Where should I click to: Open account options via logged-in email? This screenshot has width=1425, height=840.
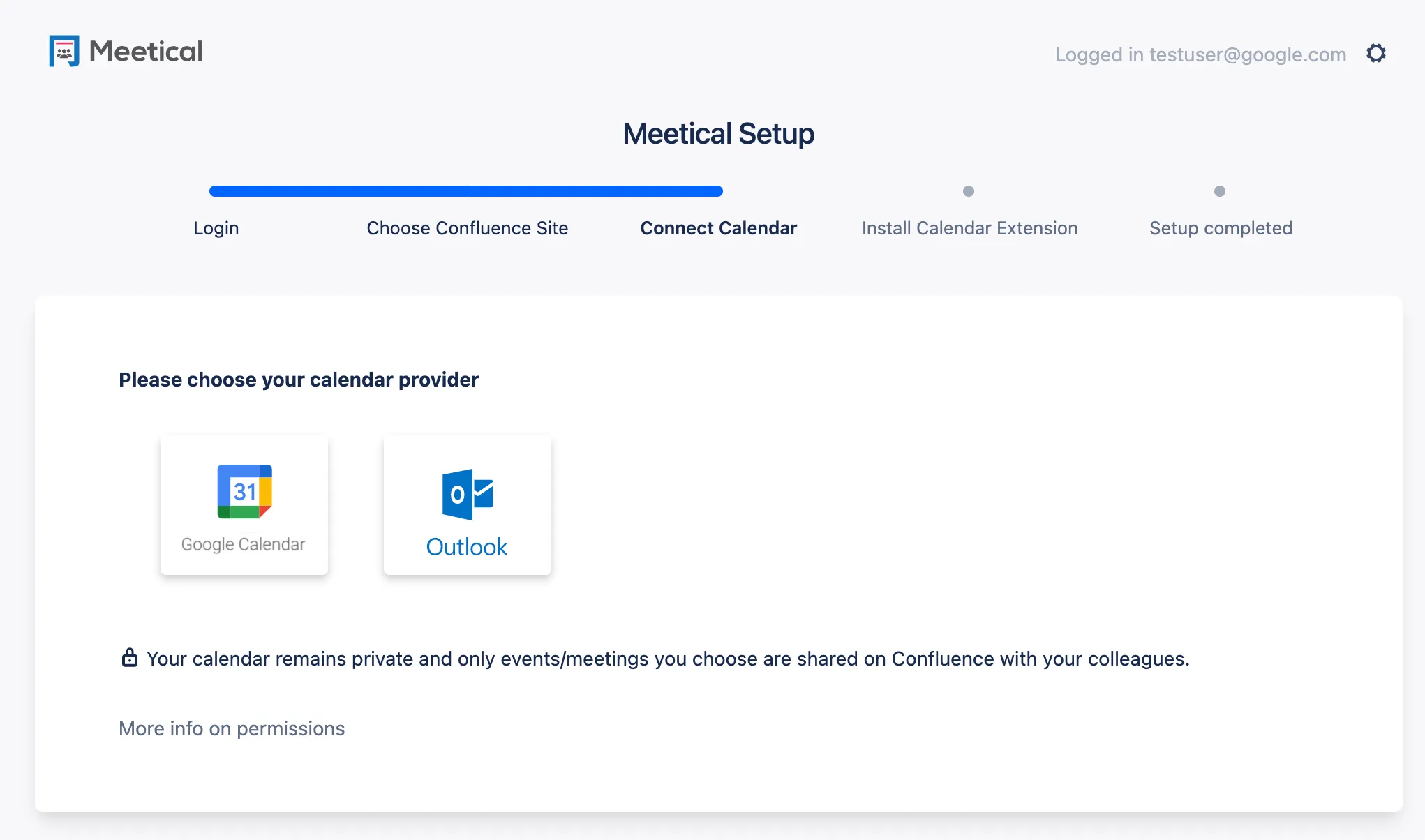point(1200,54)
